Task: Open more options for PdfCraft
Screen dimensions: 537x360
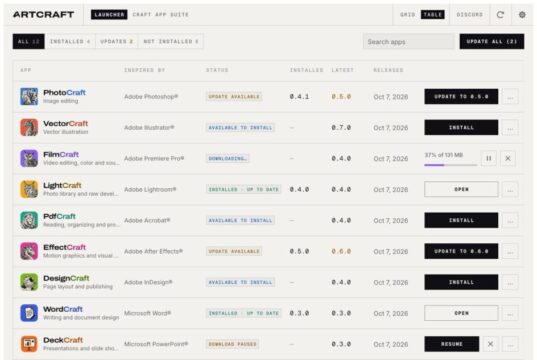Action: [x=510, y=220]
